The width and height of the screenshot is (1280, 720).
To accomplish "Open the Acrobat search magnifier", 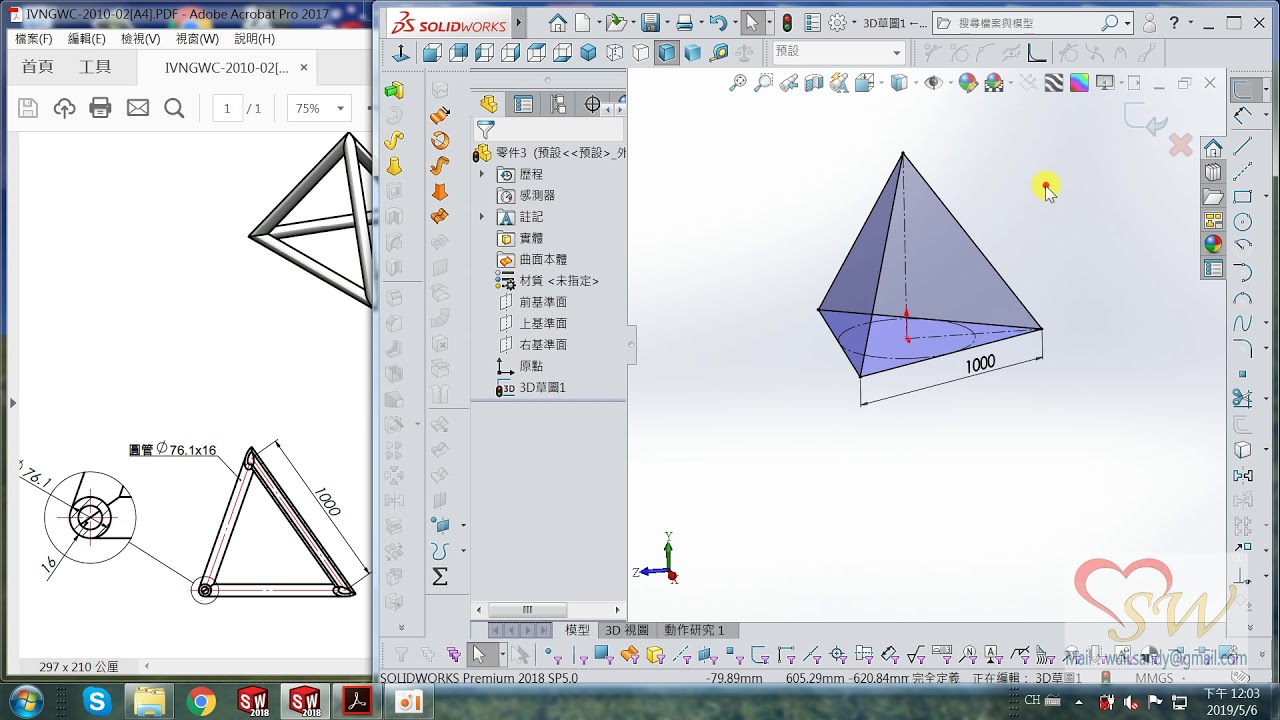I will tap(174, 108).
